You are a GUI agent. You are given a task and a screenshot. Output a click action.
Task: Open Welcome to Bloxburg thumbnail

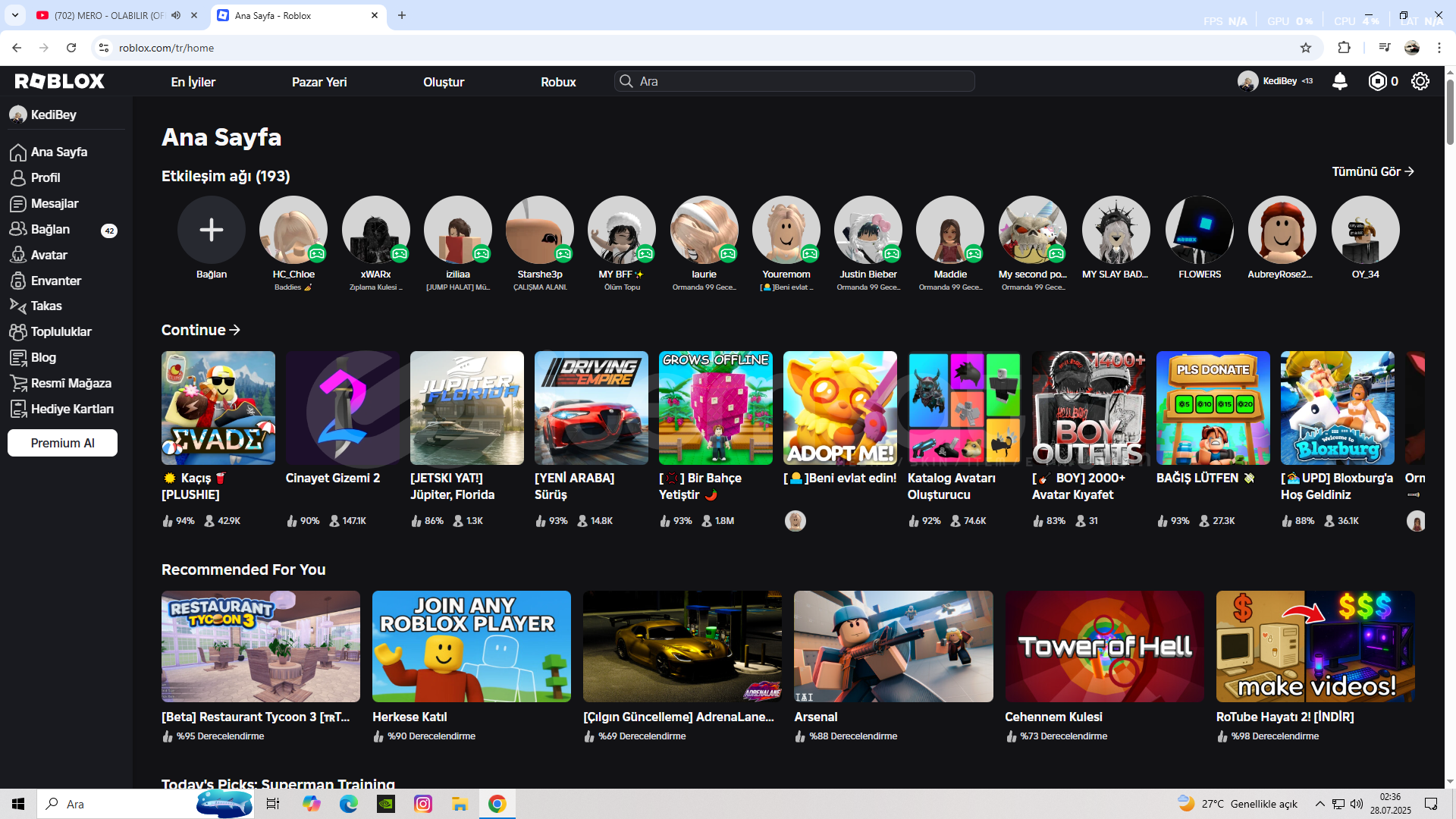[1338, 408]
